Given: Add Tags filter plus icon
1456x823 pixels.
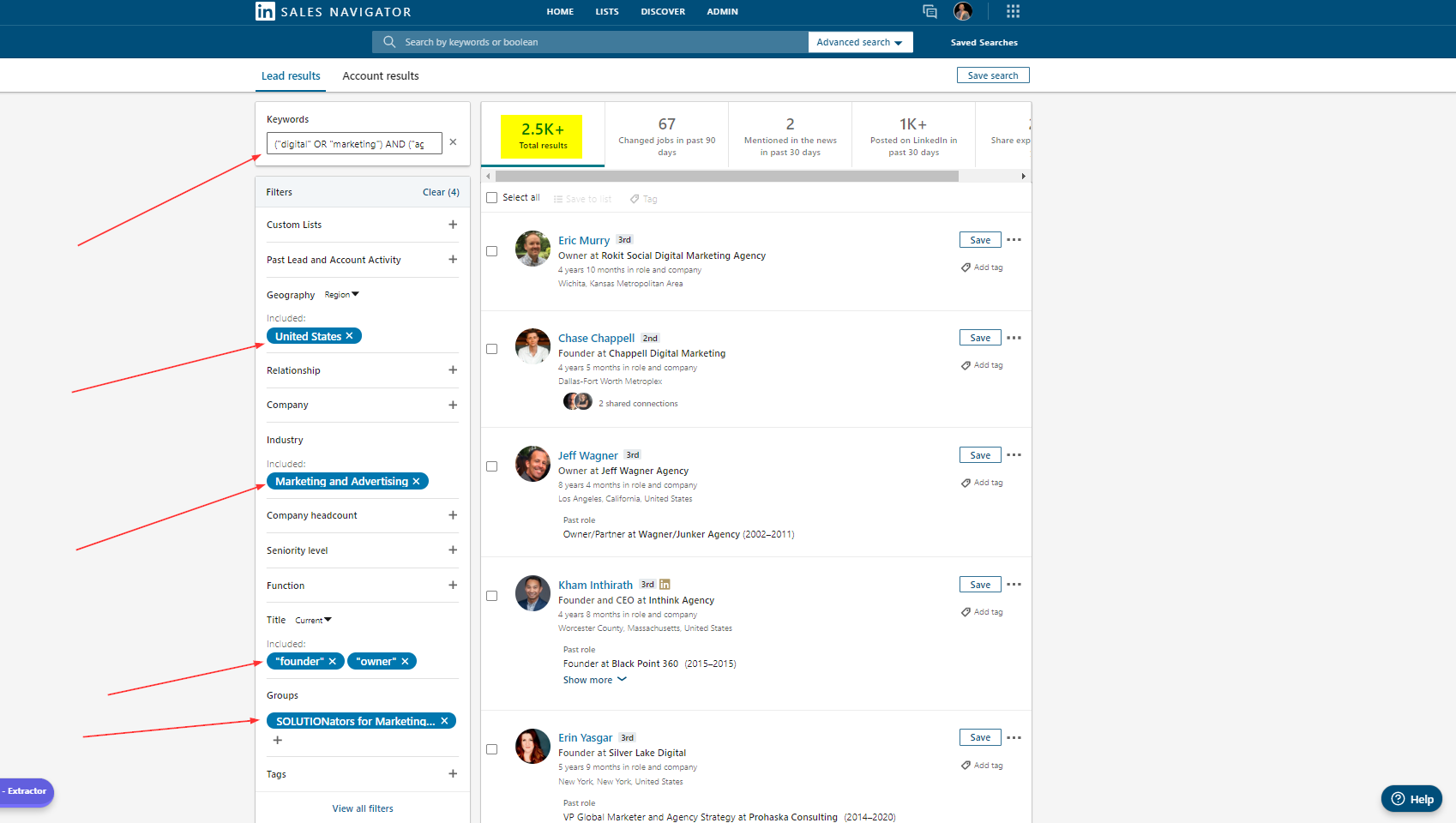Looking at the screenshot, I should pos(453,774).
